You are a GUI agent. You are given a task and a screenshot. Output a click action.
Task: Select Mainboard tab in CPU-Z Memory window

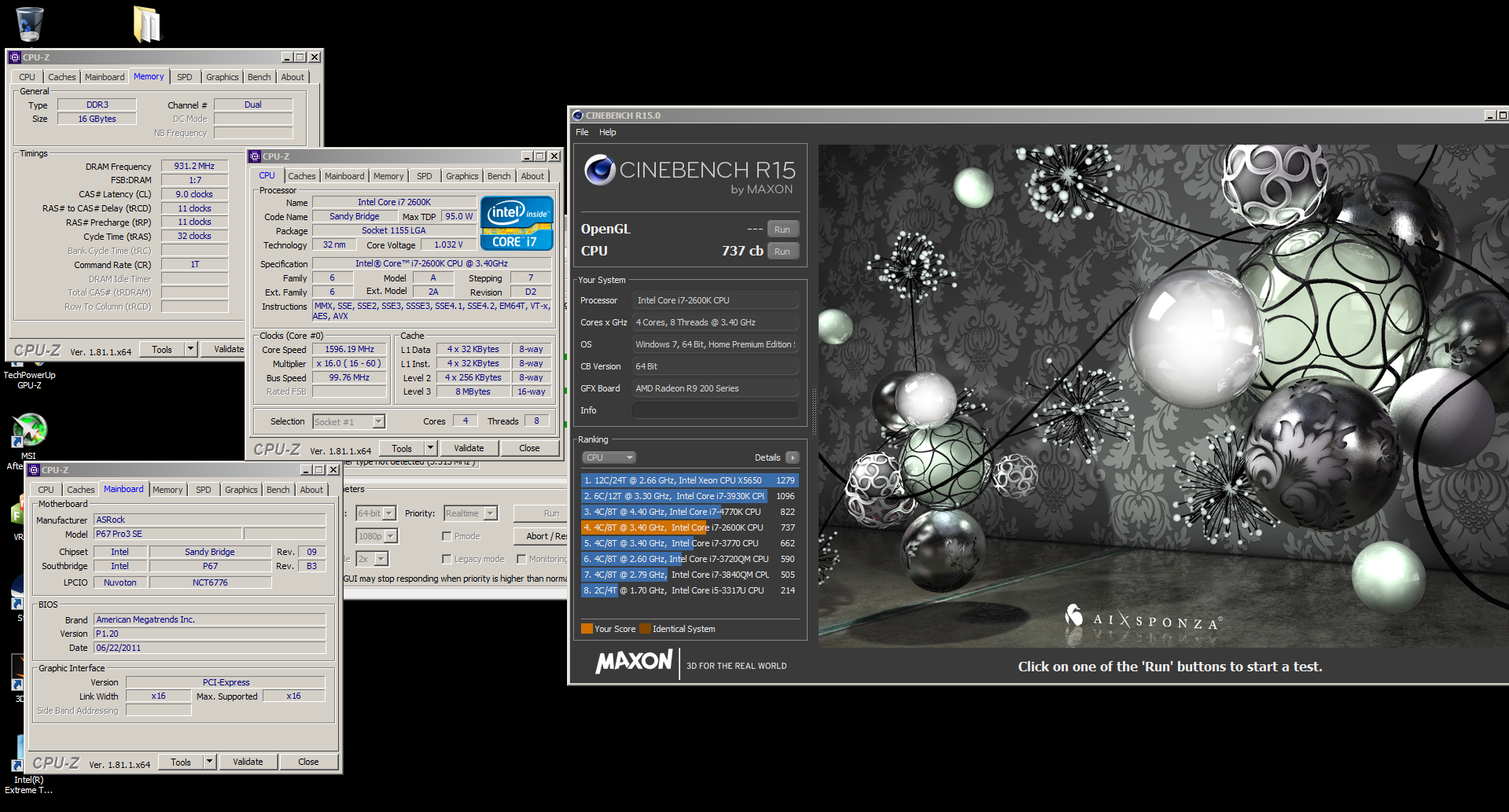pyautogui.click(x=105, y=77)
